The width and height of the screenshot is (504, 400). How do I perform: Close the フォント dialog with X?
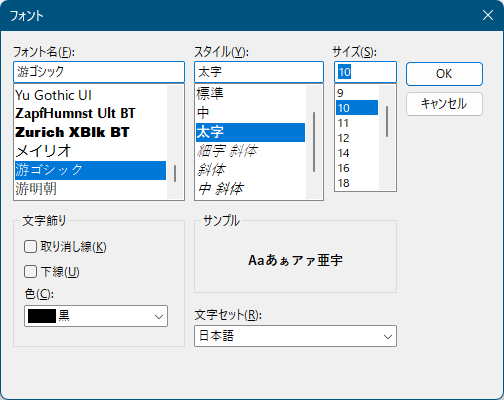488,15
